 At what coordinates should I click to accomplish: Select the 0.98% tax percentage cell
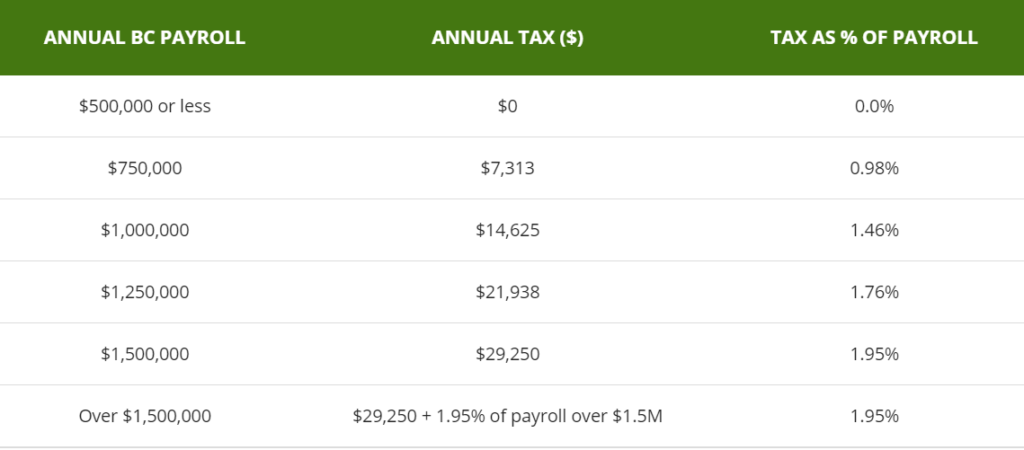pyautogui.click(x=874, y=168)
